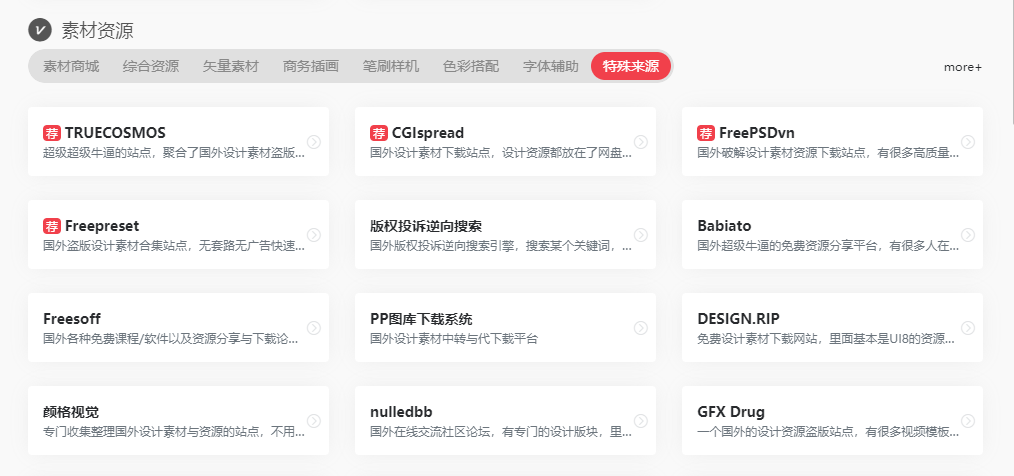Go to the 笔刷样机 tab
The height and width of the screenshot is (476, 1014).
pos(391,66)
